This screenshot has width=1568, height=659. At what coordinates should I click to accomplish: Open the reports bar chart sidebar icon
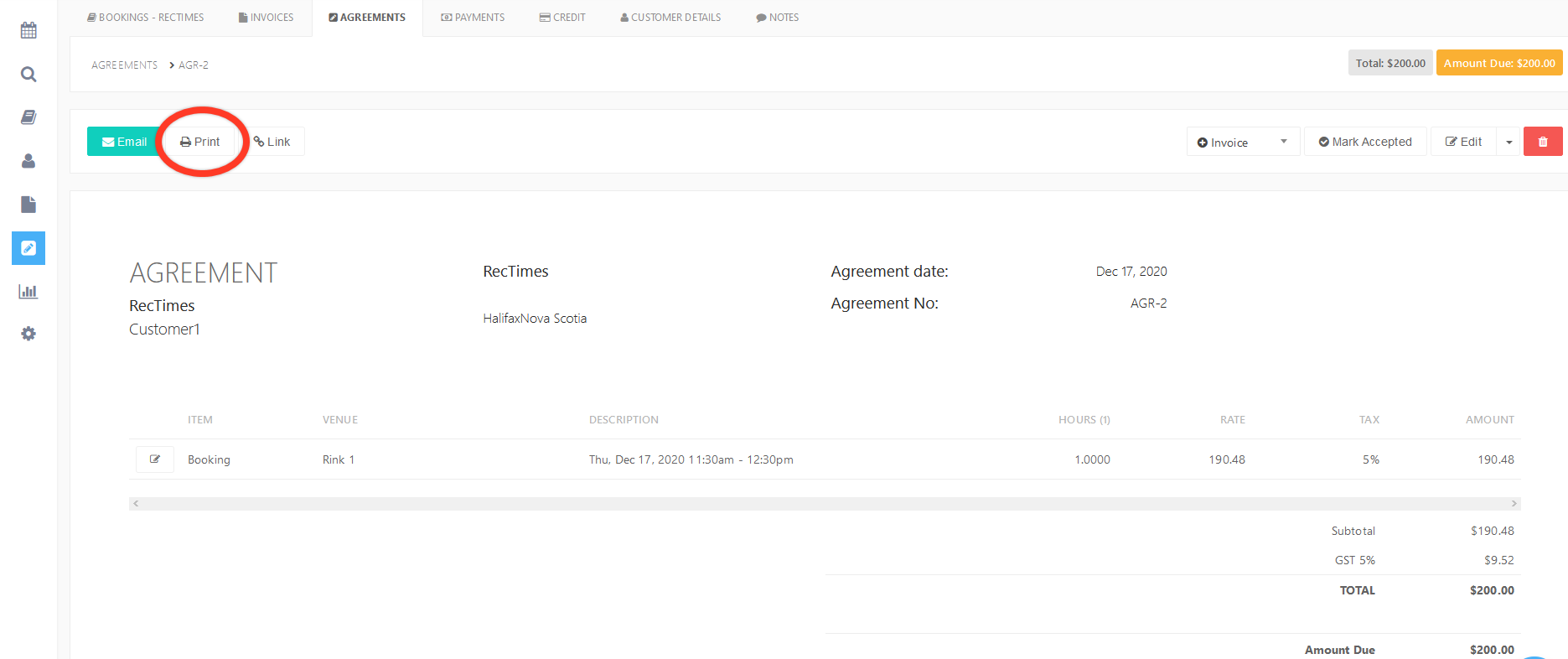28,292
